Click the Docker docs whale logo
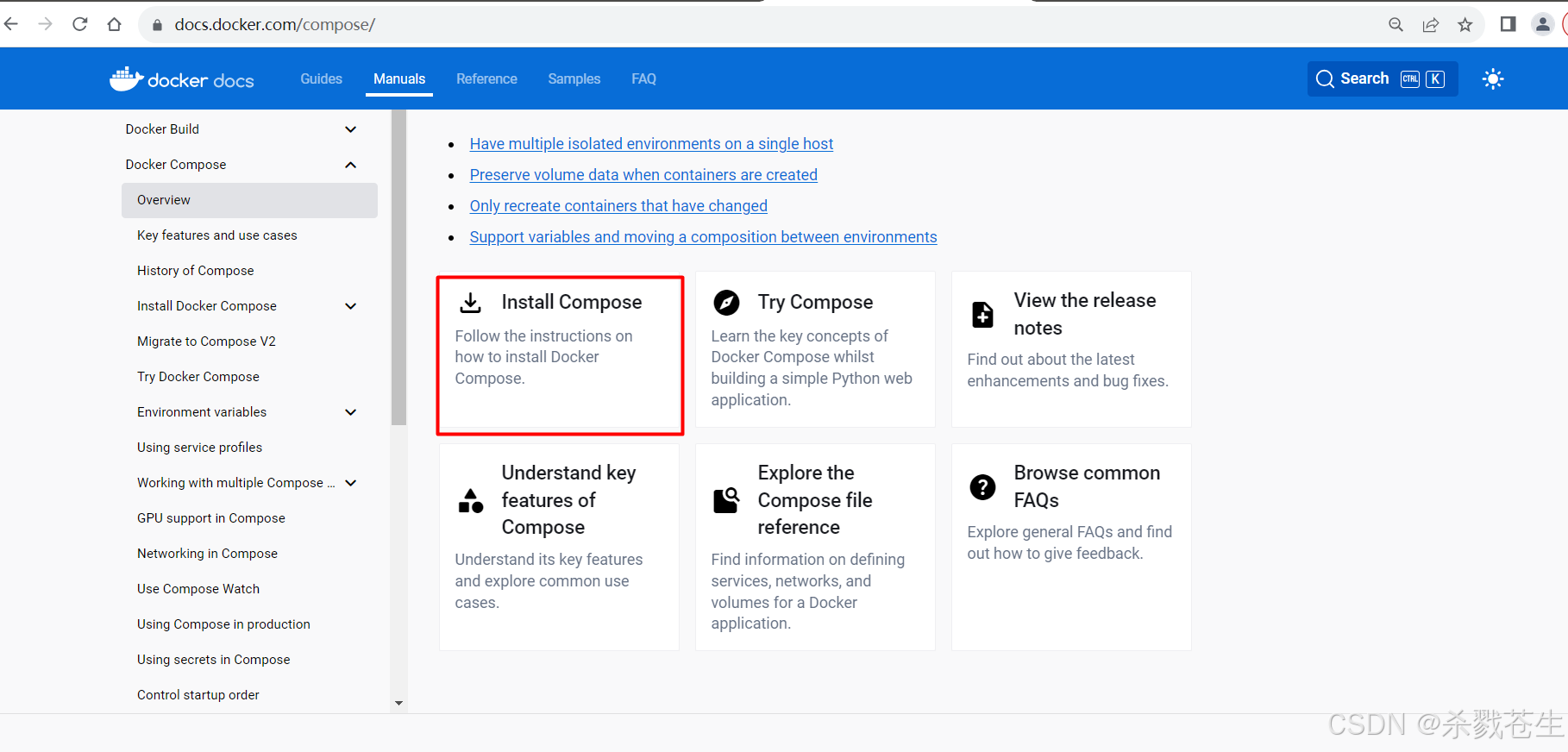Viewport: 1568px width, 752px height. pos(126,78)
